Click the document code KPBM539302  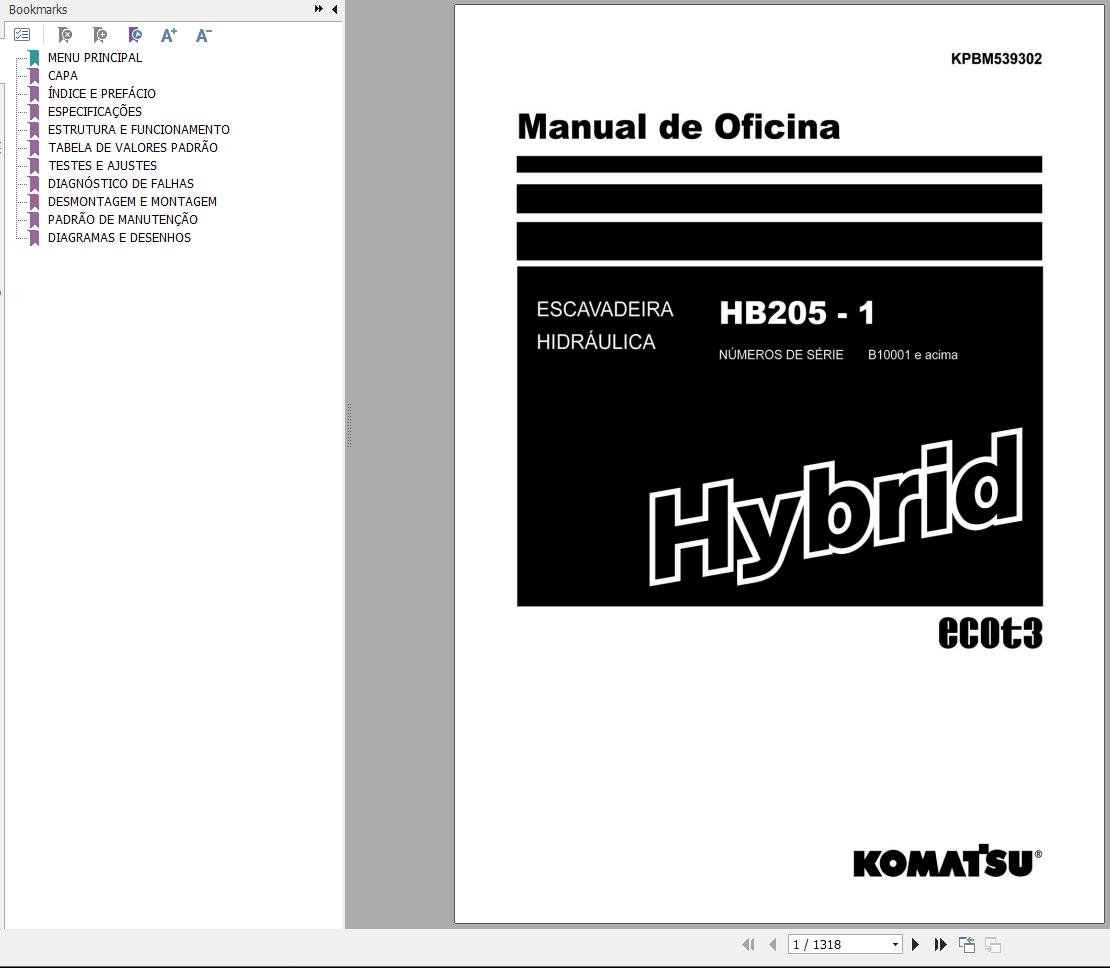996,59
